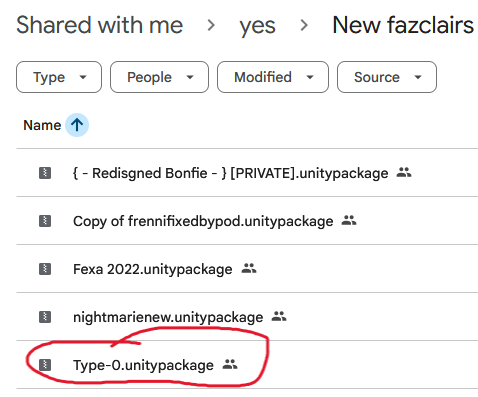Click shared people icon on nightmarienew row
This screenshot has height=397, width=478.
click(x=279, y=316)
